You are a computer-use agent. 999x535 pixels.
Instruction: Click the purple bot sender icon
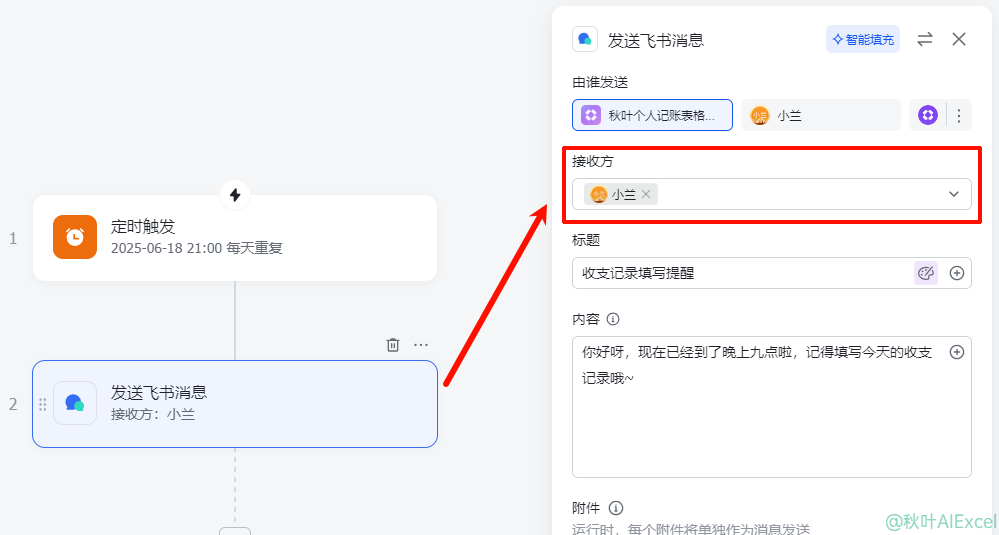pyautogui.click(x=928, y=115)
